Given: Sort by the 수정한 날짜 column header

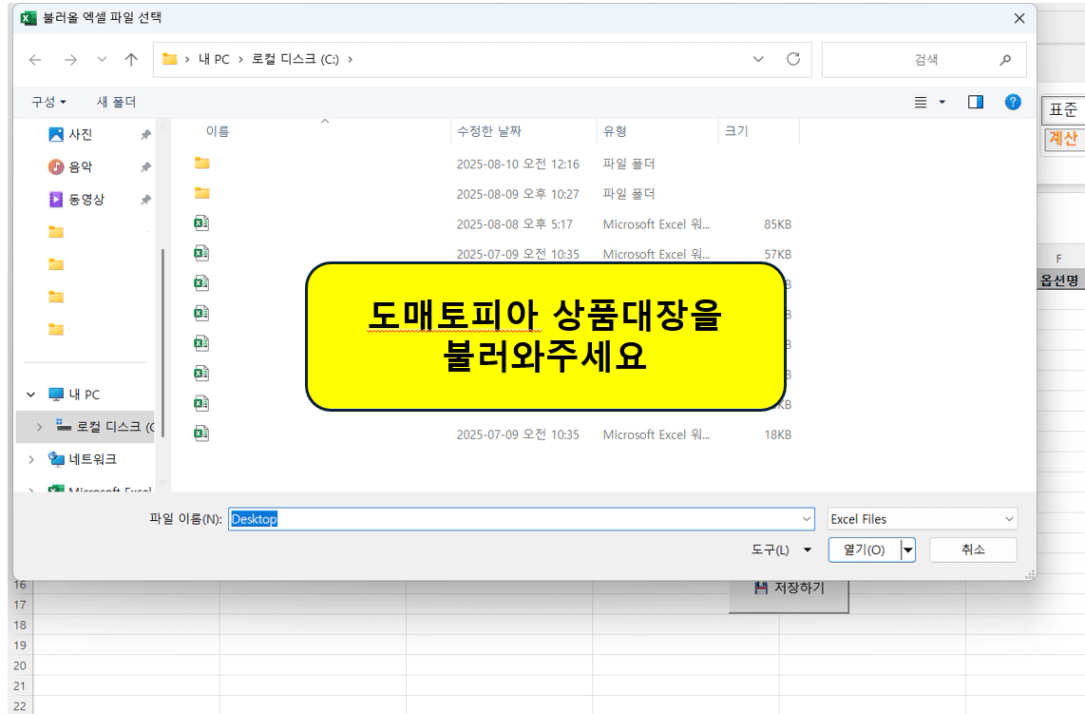Looking at the screenshot, I should tap(489, 131).
